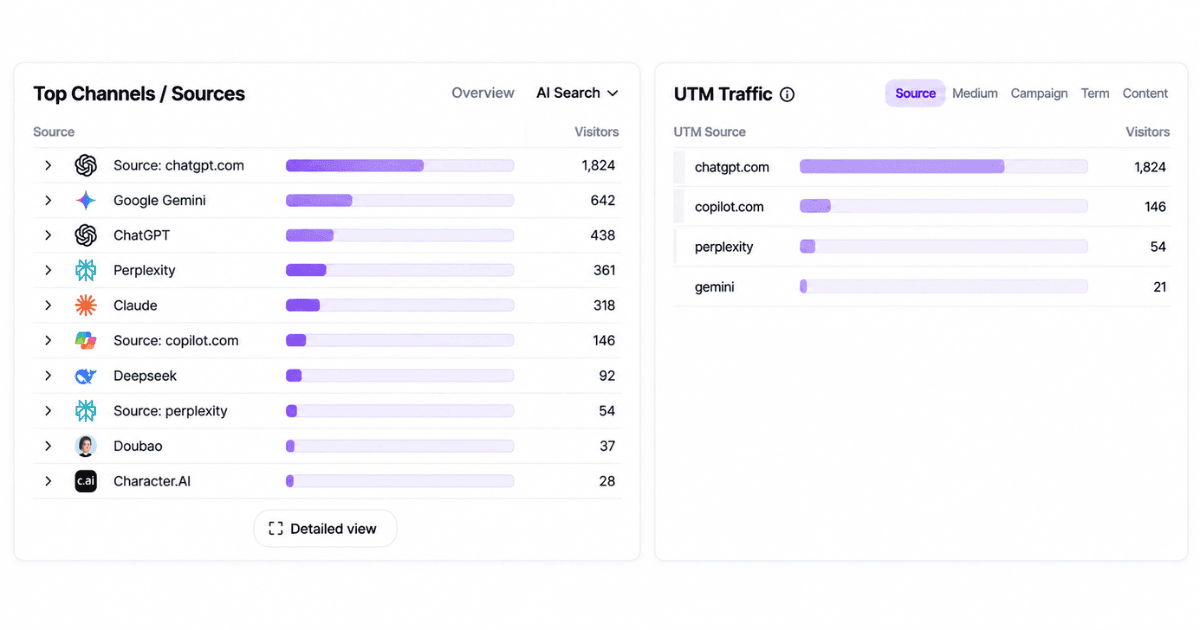Click the ChatGPT row logo icon

point(86,236)
